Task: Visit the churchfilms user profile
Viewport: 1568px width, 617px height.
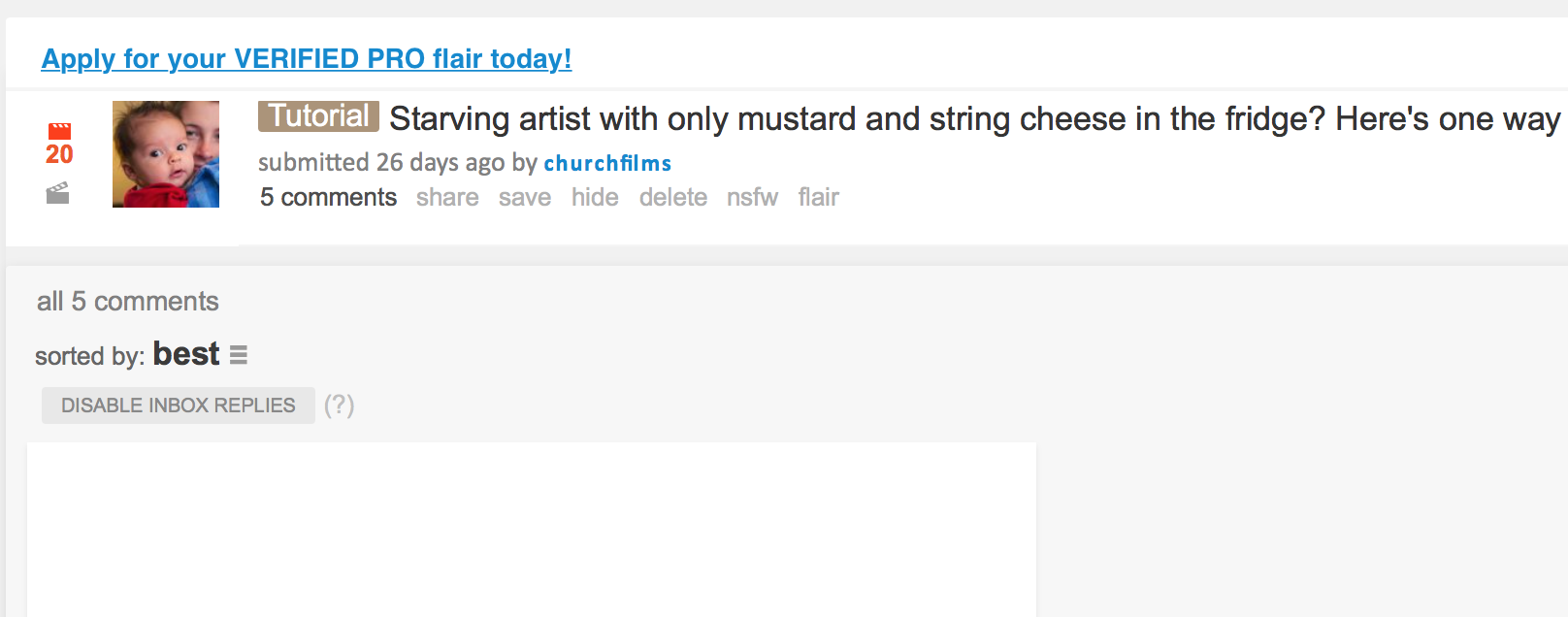Action: (x=607, y=163)
